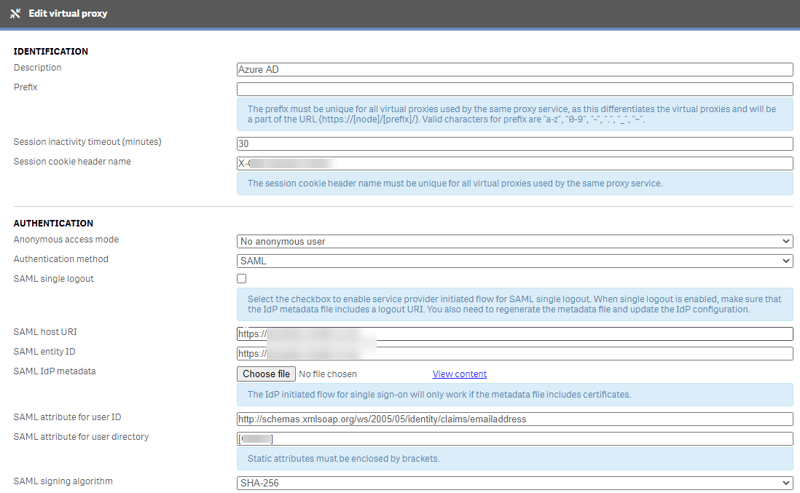Click the session cookie header unique info note
The image size is (800, 493).
(x=515, y=184)
